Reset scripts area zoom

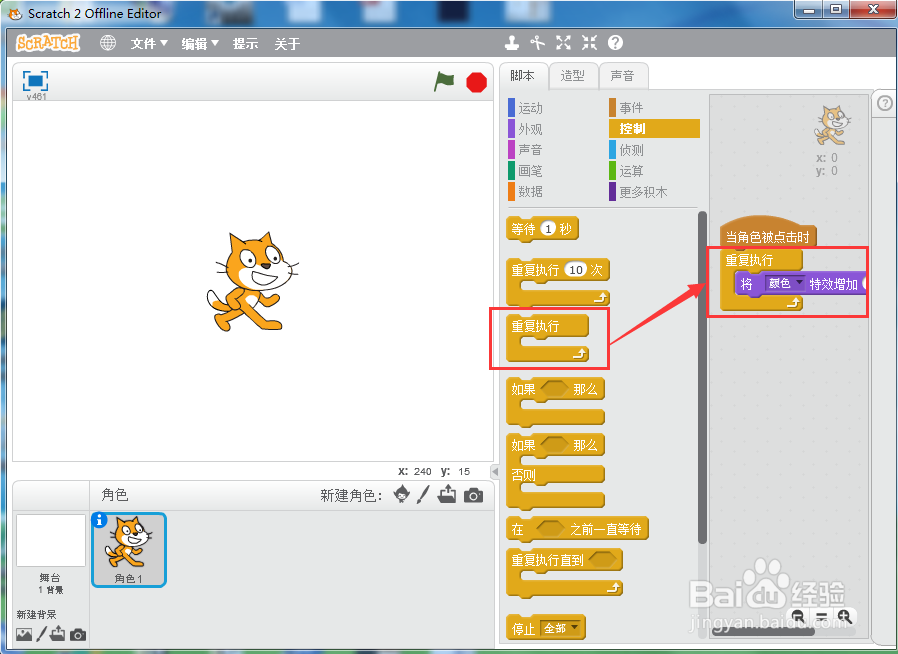point(821,616)
